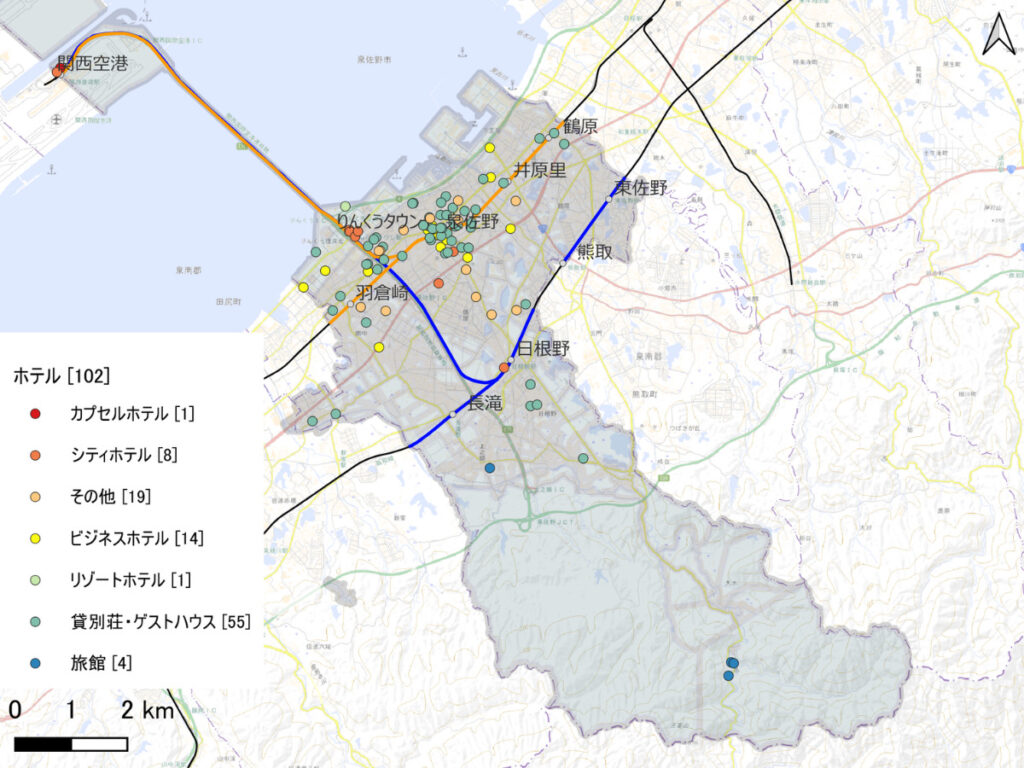Click the yellow ビジネスホテル legend swatch
1024x768 pixels.
[x=35, y=539]
